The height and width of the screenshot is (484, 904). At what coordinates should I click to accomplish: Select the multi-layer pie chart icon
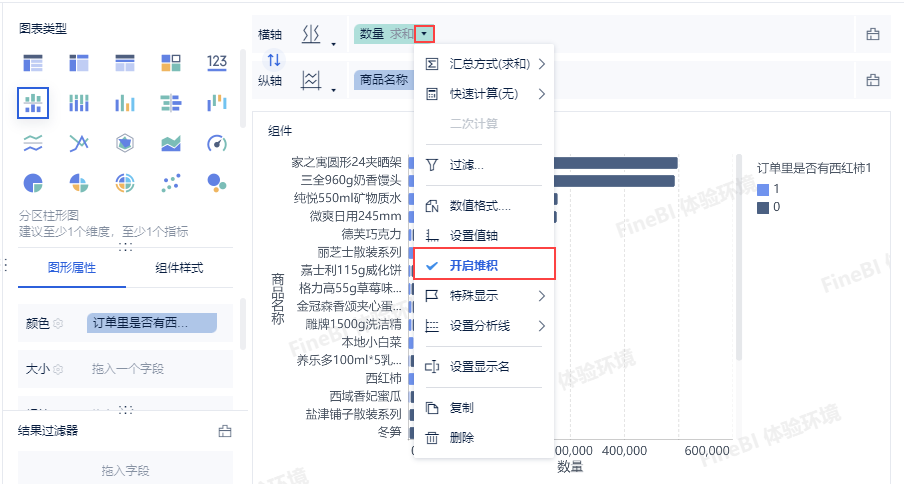[125, 183]
